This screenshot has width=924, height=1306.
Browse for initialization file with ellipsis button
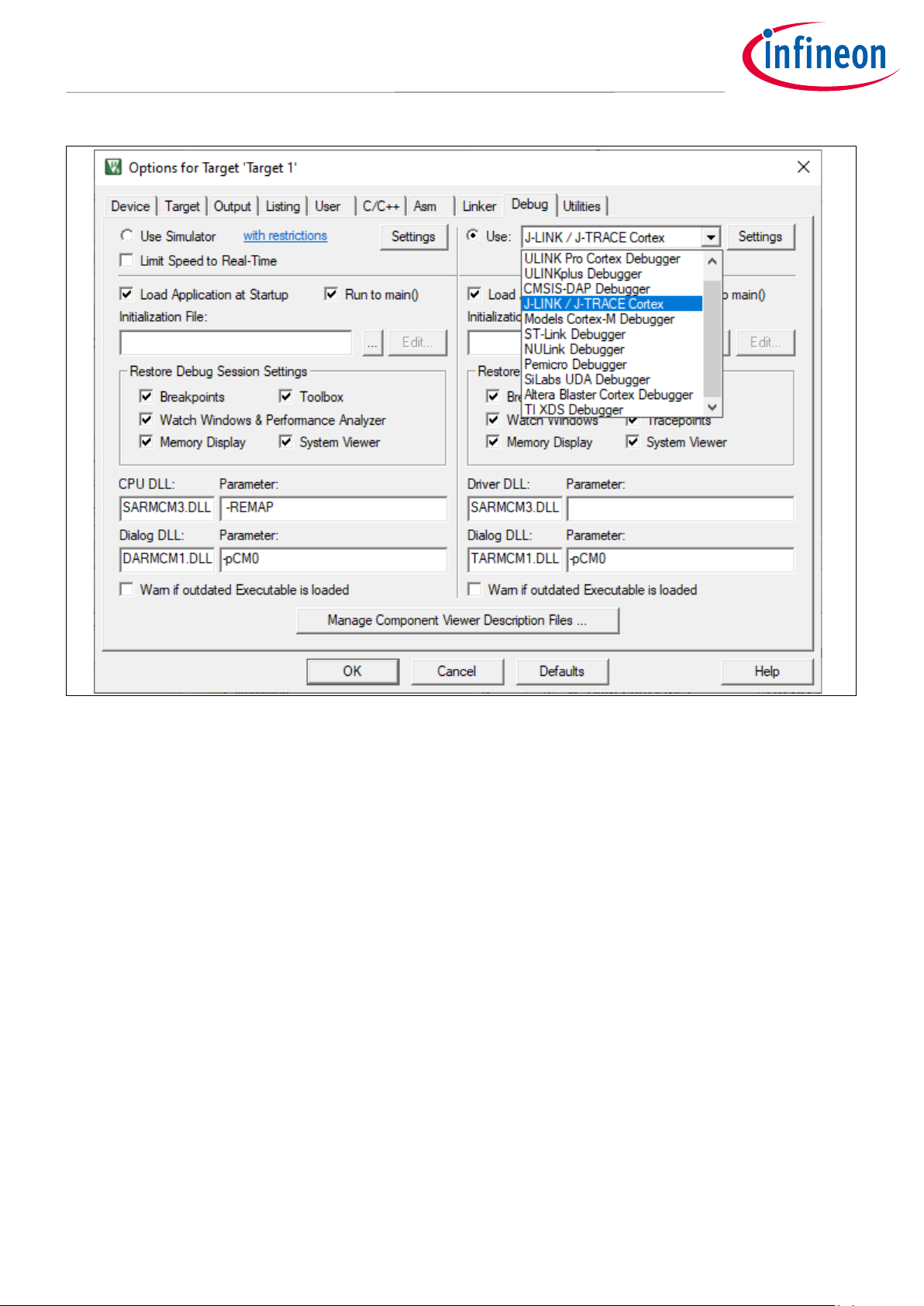click(x=373, y=343)
